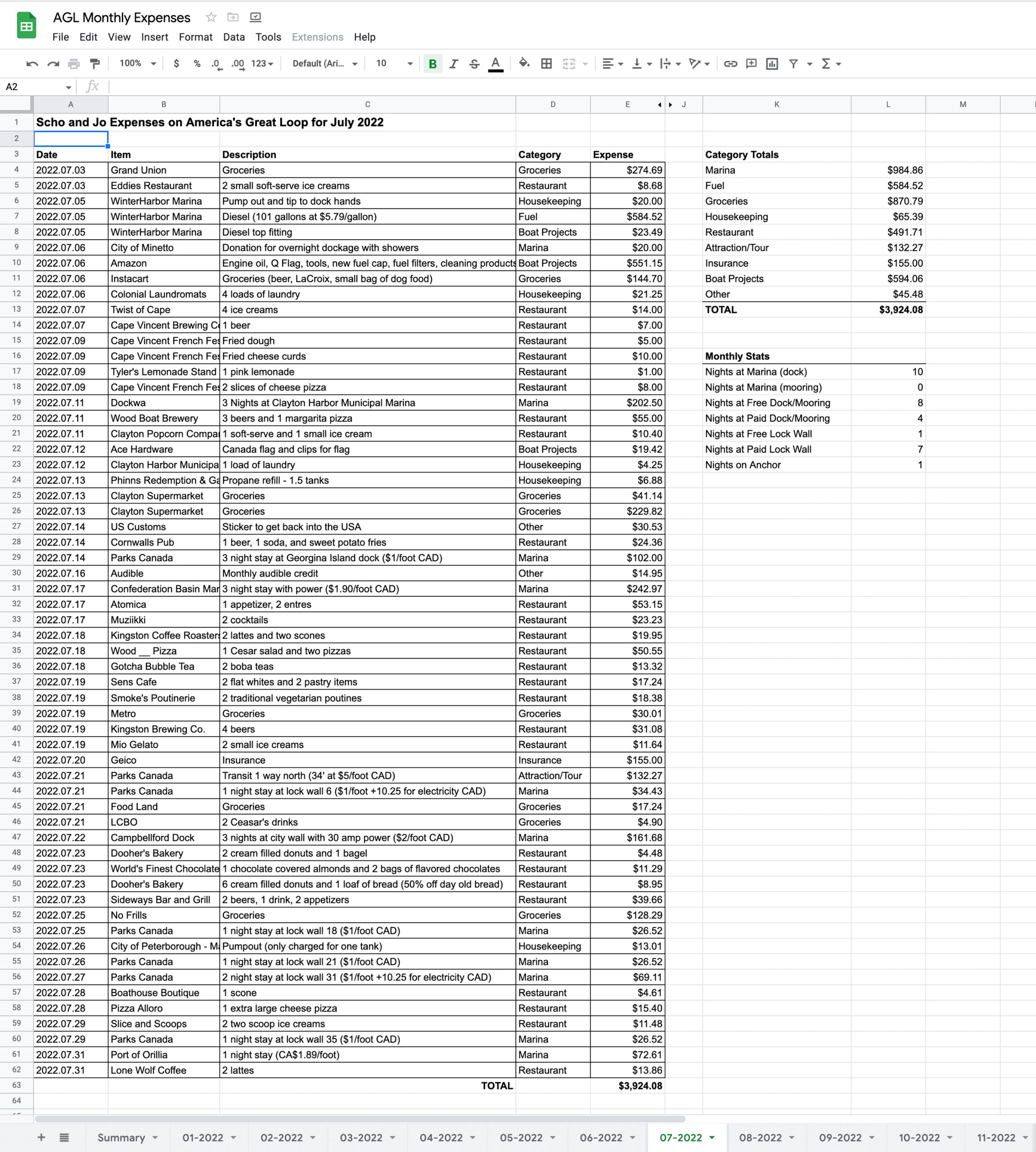Insert a link with the chain icon
This screenshot has height=1152, width=1036.
(730, 64)
